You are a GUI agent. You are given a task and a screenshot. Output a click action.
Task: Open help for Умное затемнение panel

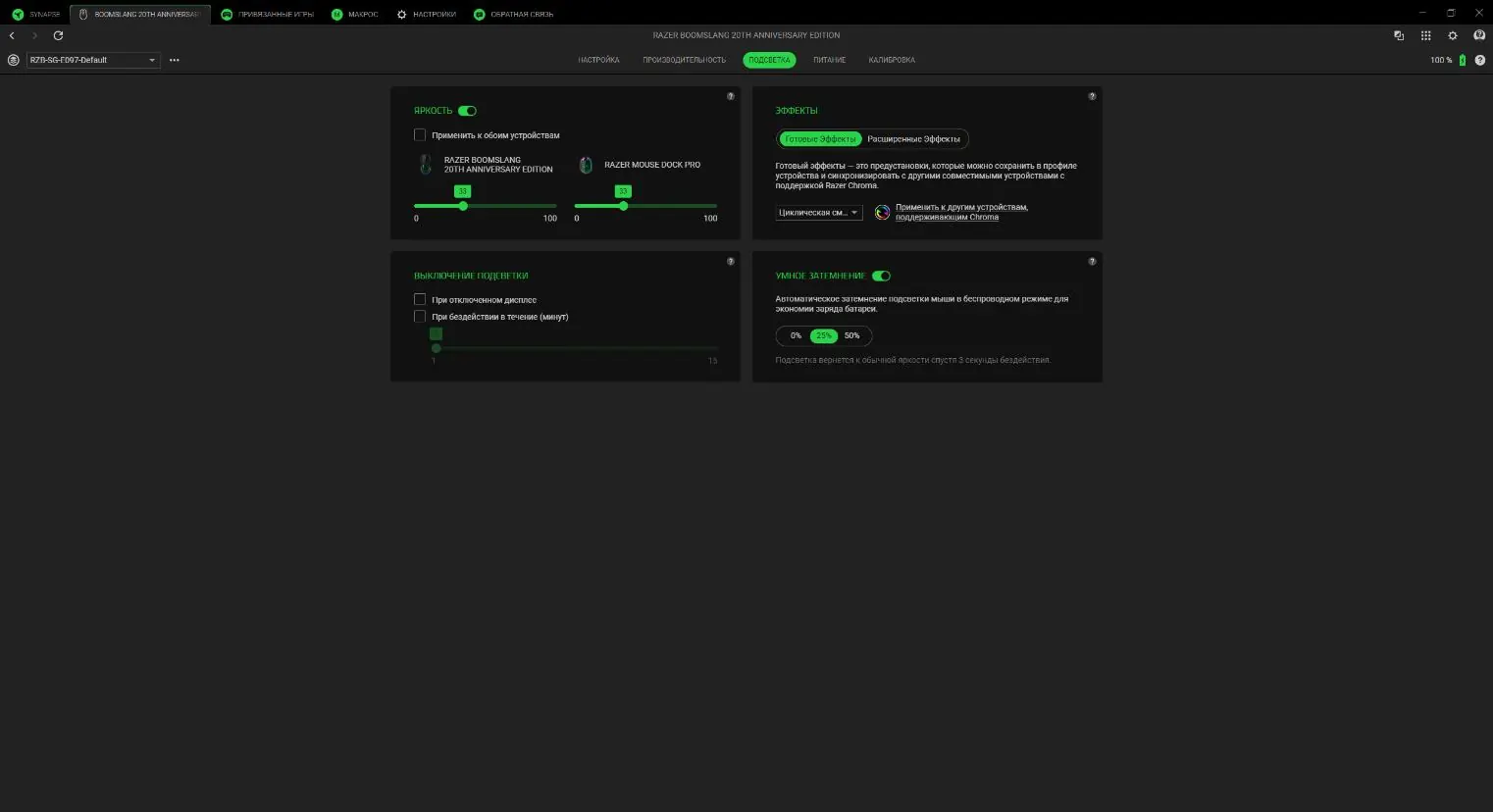(x=1092, y=261)
